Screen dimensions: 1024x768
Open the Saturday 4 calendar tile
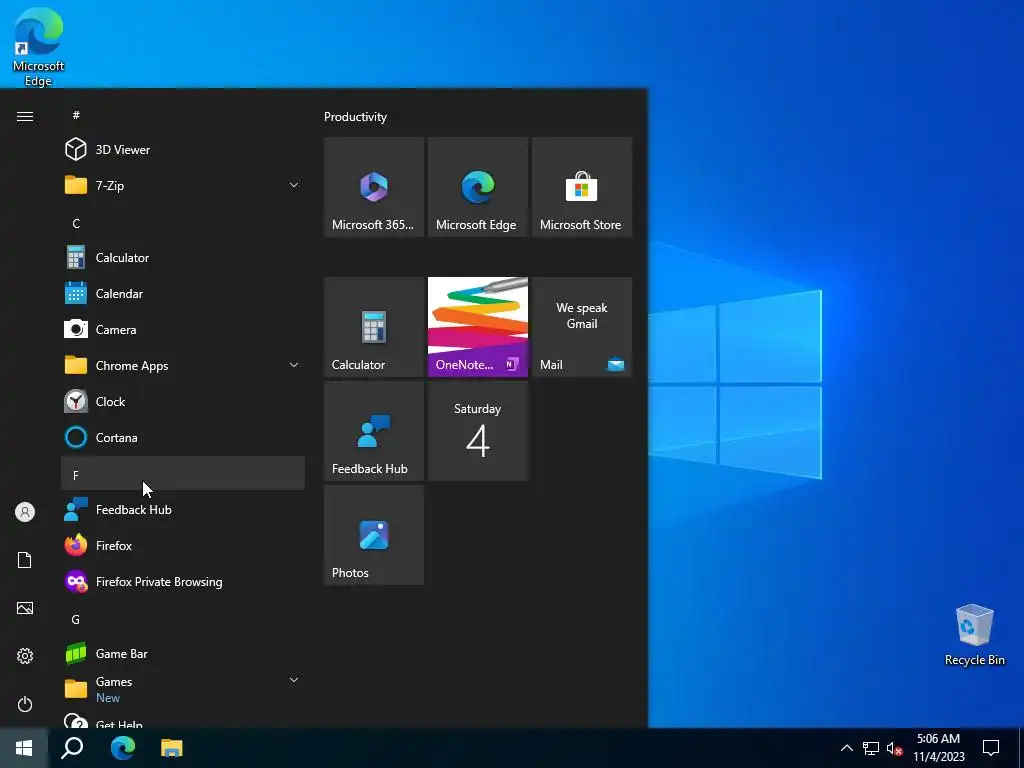pos(477,431)
